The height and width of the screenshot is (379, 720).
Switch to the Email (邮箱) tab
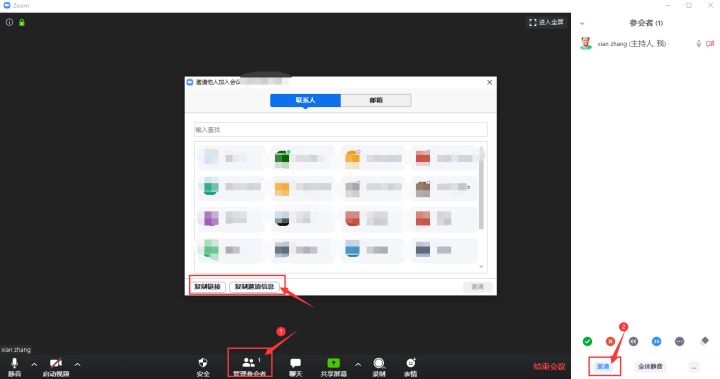[x=376, y=100]
